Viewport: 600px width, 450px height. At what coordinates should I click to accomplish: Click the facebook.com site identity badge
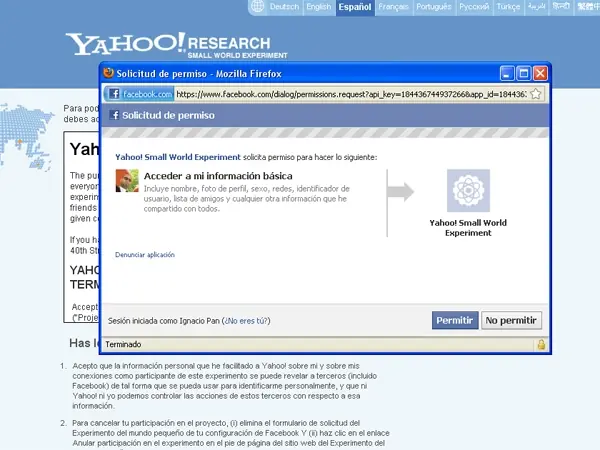(x=139, y=94)
